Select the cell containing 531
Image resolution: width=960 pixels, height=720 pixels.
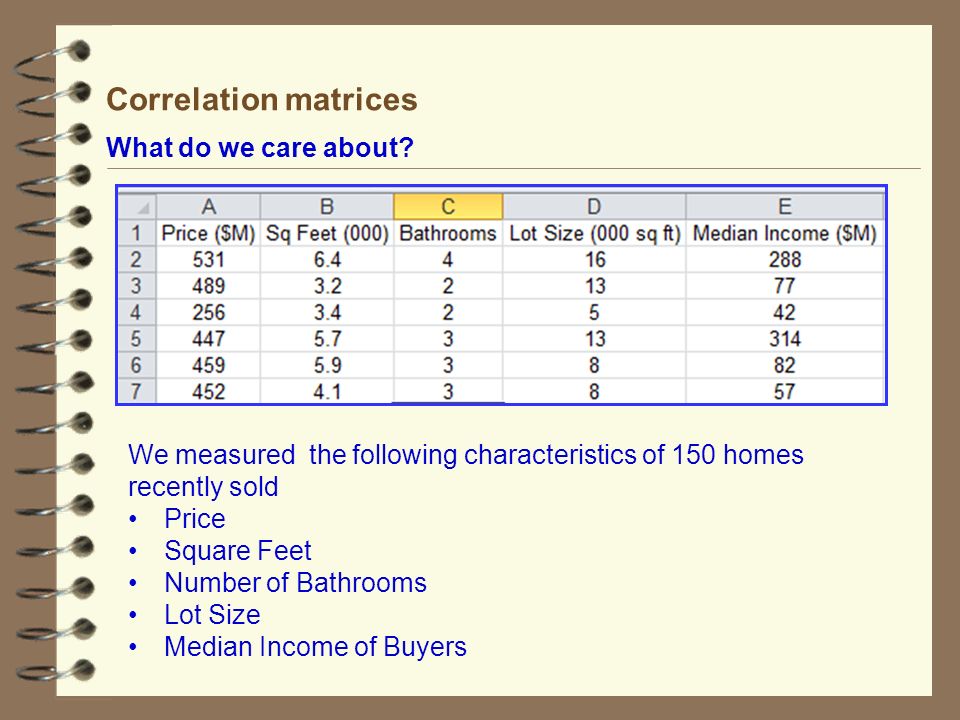coord(209,260)
